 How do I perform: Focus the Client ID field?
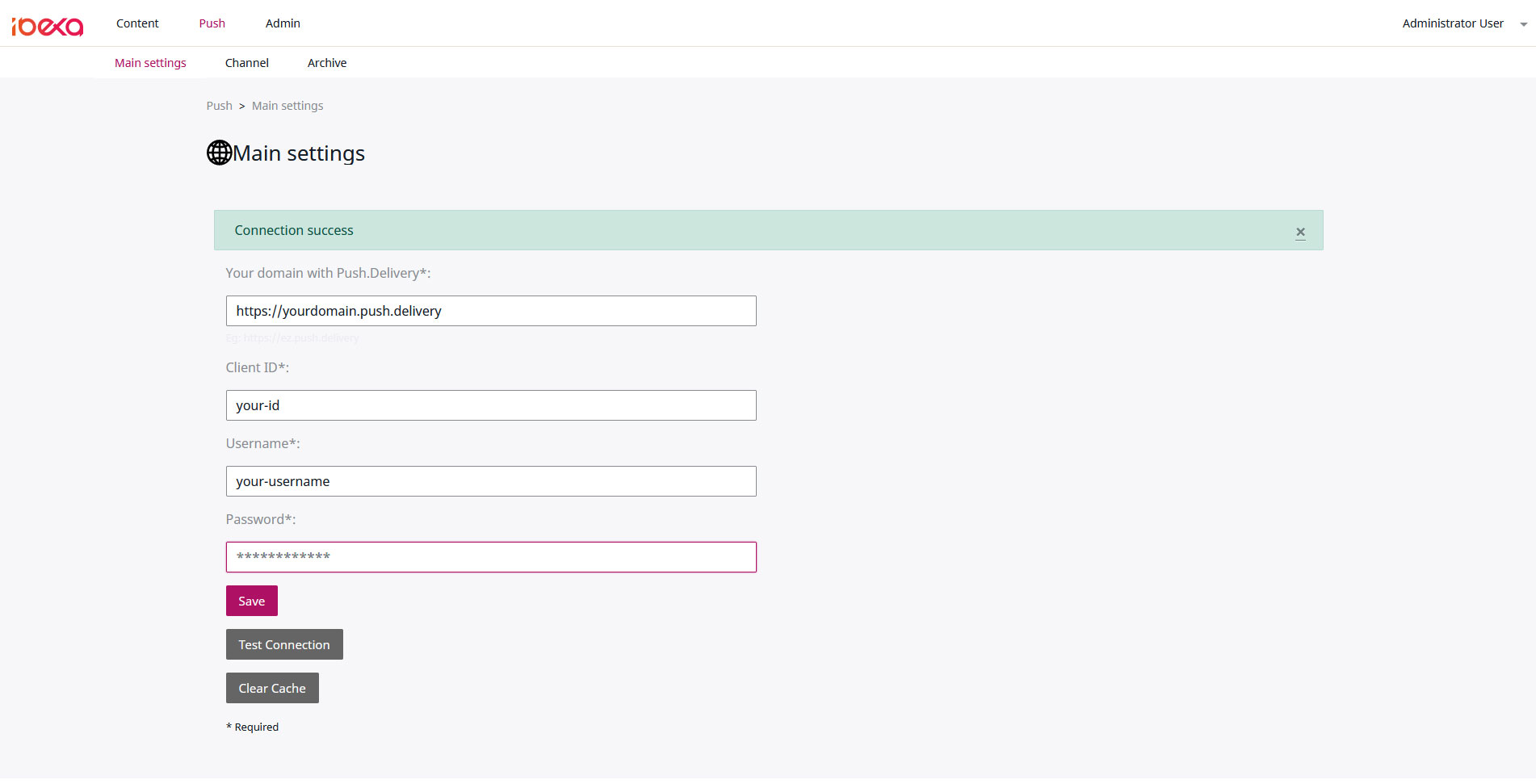(x=491, y=405)
